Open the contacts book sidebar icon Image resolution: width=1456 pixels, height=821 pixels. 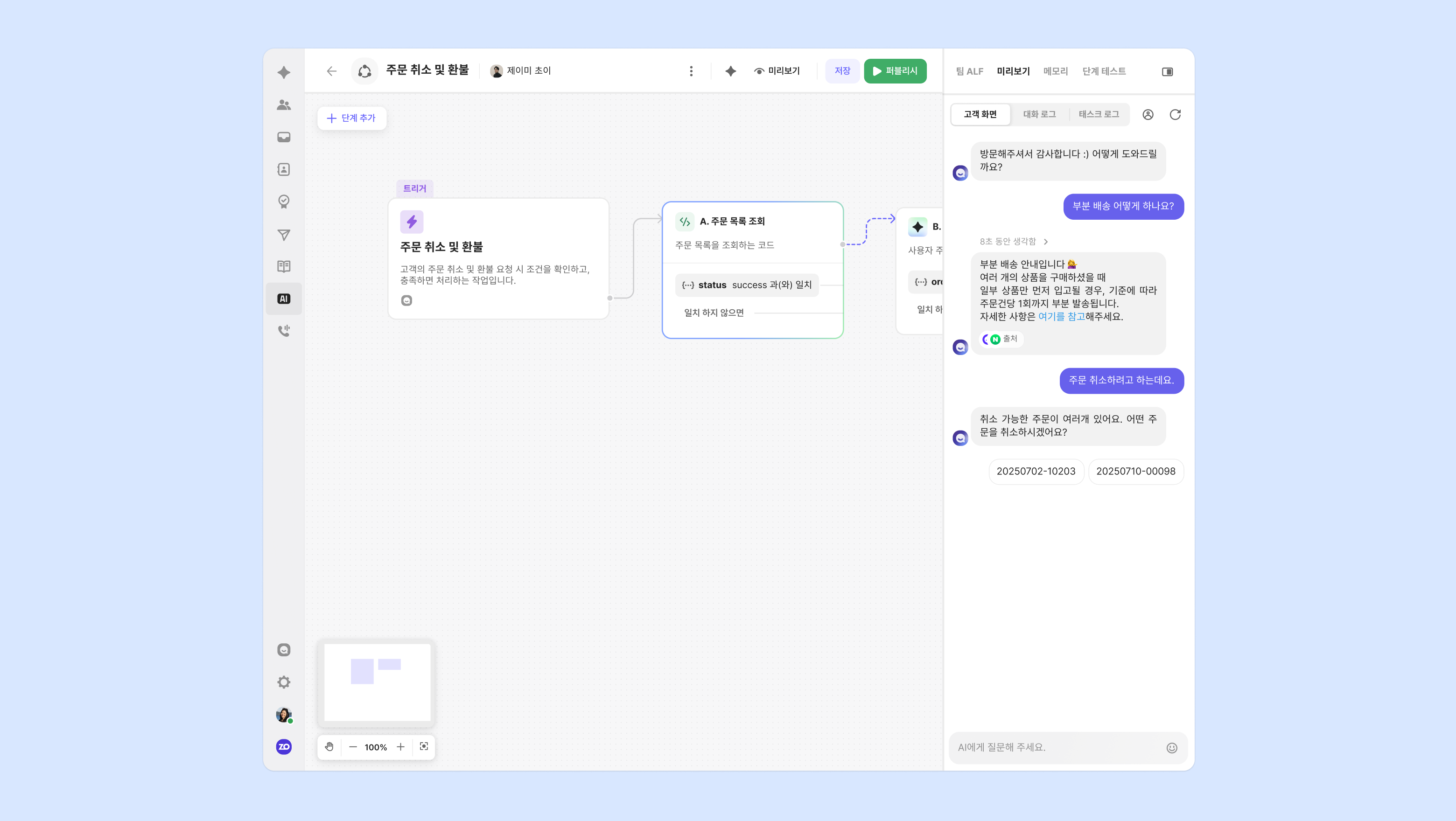coord(284,169)
